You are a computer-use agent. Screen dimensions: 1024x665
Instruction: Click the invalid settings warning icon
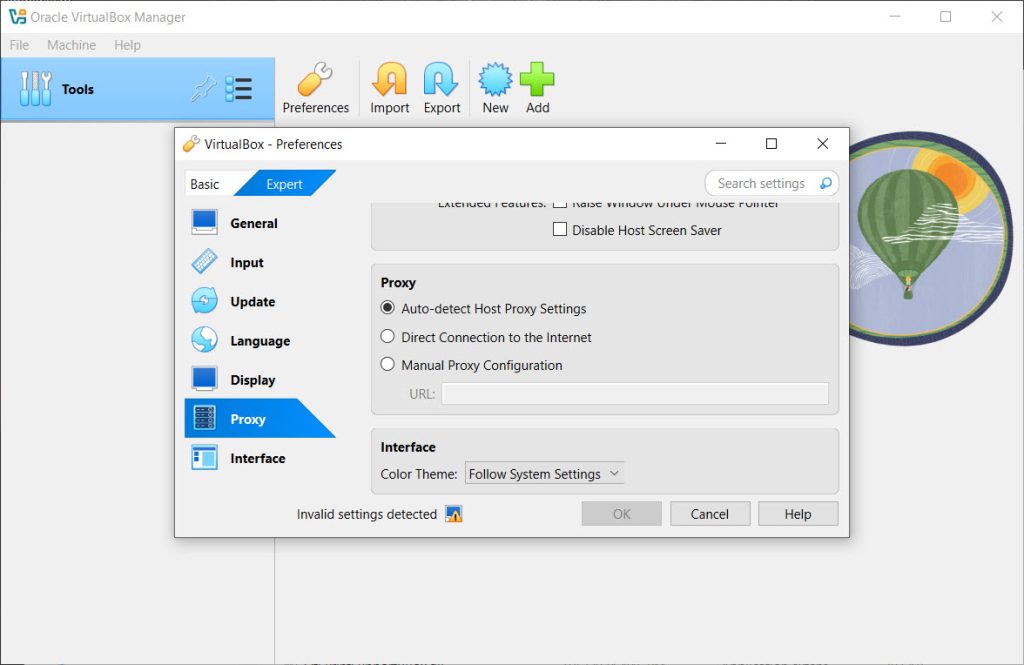(454, 514)
